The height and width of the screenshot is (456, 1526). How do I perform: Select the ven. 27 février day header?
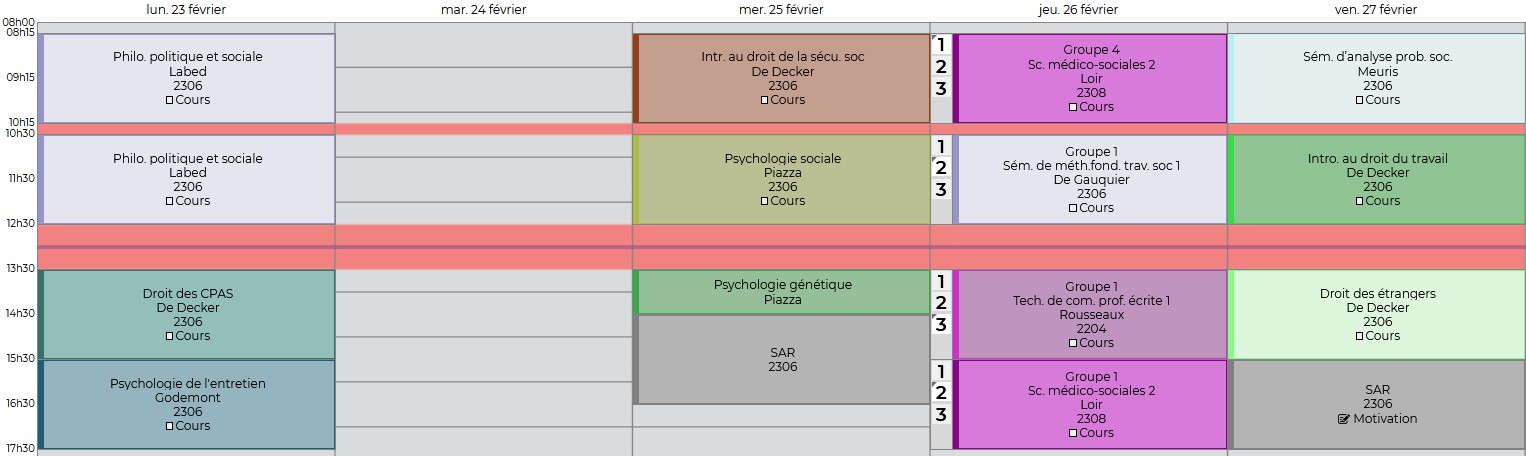pos(1376,10)
